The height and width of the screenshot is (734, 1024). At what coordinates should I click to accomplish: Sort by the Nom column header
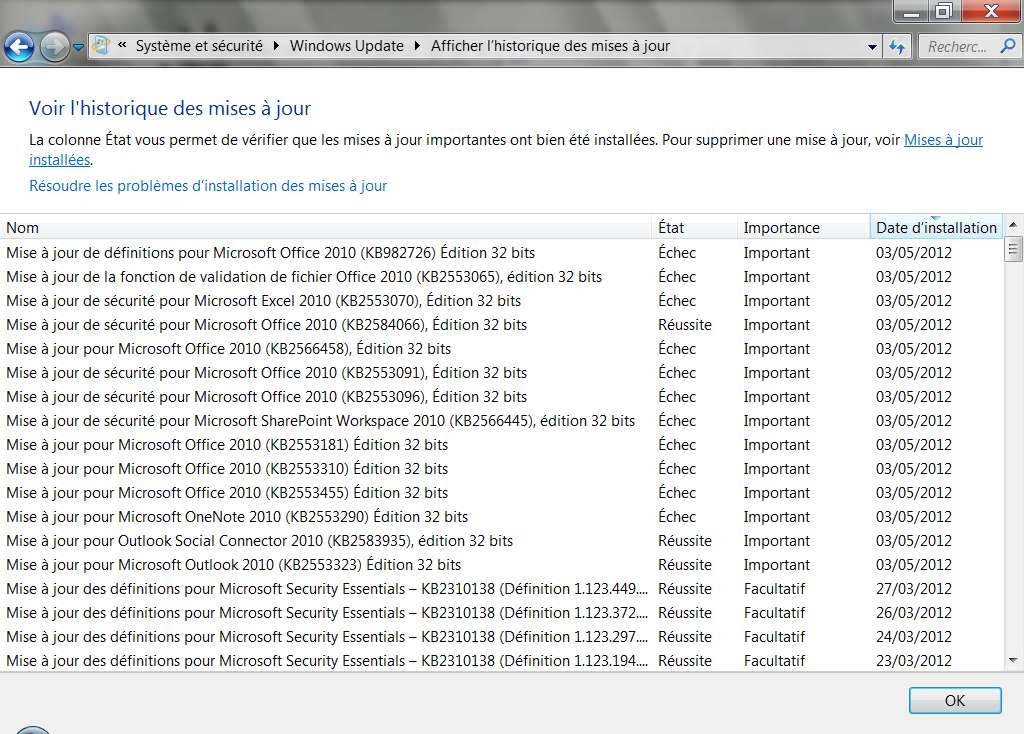point(23,228)
